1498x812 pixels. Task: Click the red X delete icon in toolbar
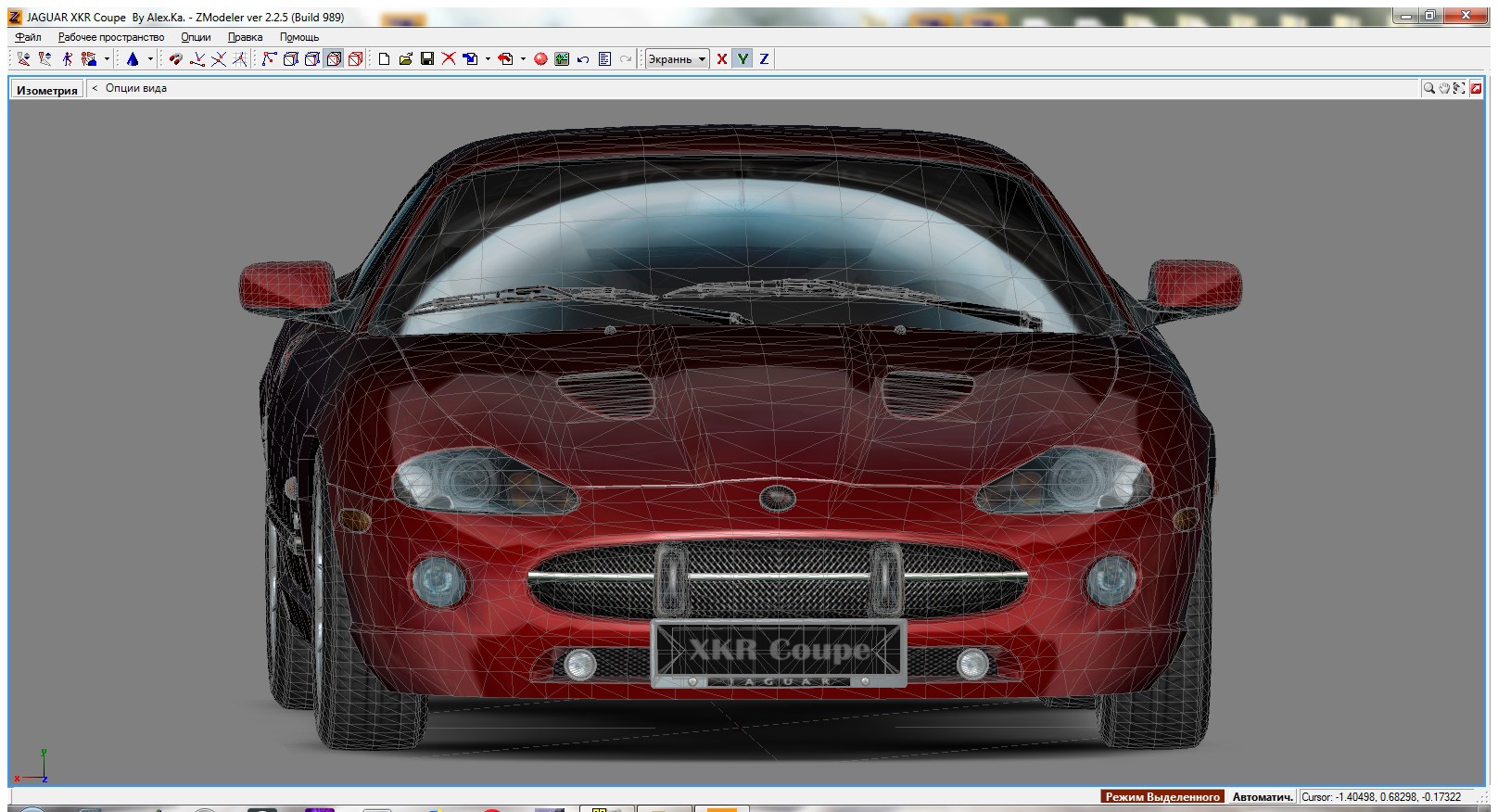(x=449, y=58)
